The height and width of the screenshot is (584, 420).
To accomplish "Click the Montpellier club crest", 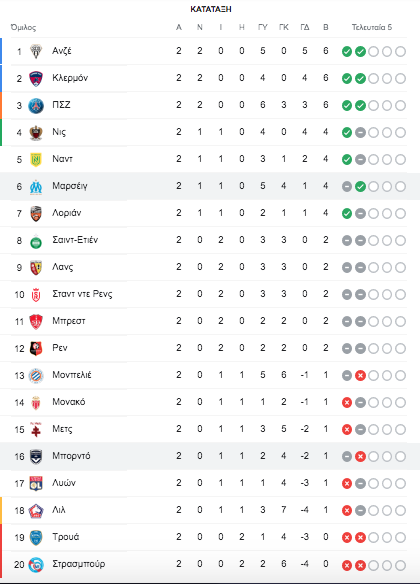I will tap(36, 375).
